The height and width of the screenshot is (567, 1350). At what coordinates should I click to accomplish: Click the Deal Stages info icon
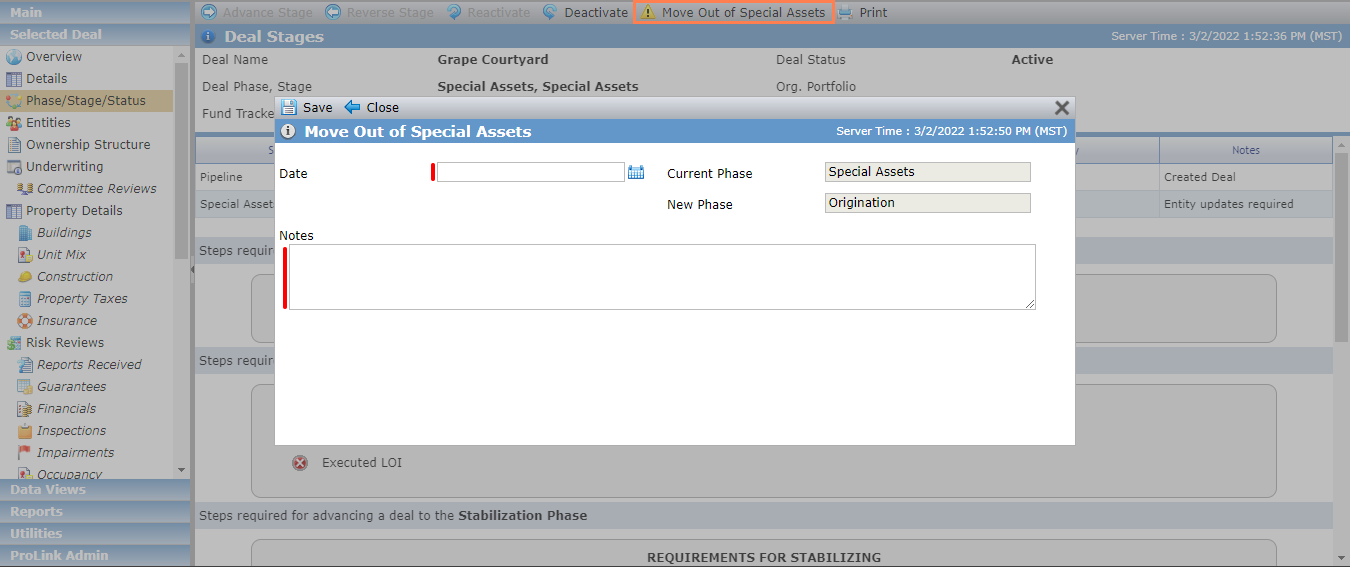pyautogui.click(x=208, y=37)
